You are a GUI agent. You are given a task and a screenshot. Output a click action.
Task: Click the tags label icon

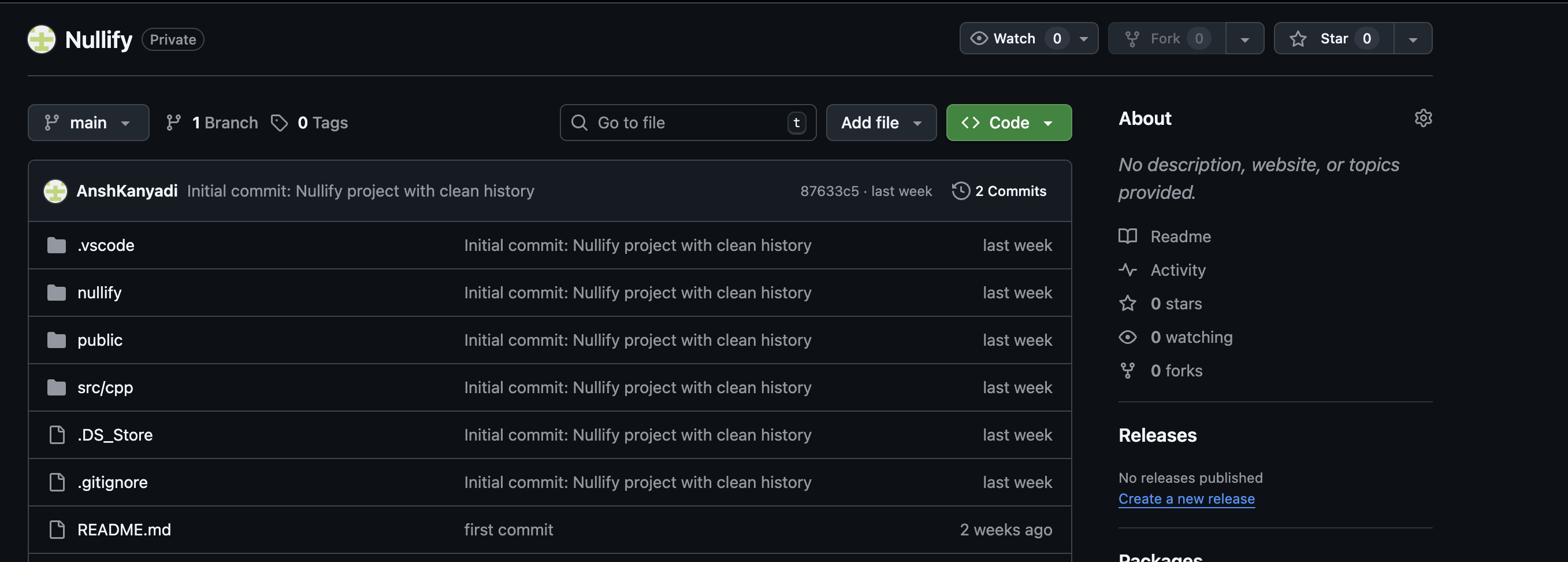pos(280,123)
